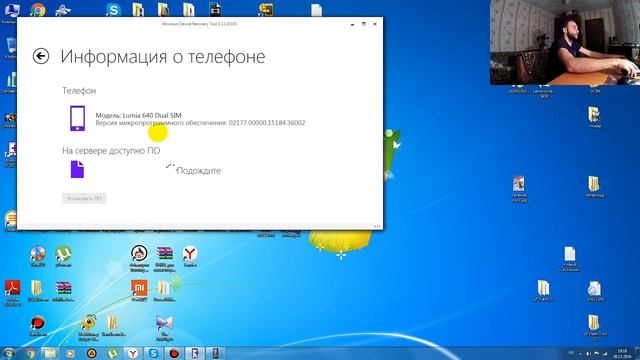Select the Computer desktop icon
This screenshot has height=360, width=640.
point(11,12)
